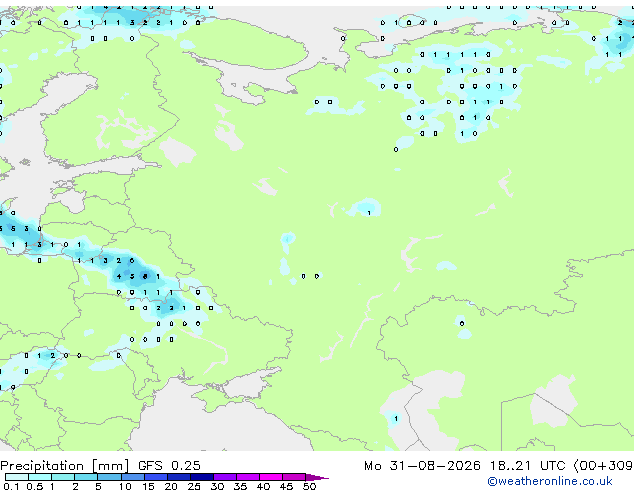This screenshot has width=634, height=490.
Task: Click the purple arrow tip past 50 on legend
Action: tap(317, 478)
